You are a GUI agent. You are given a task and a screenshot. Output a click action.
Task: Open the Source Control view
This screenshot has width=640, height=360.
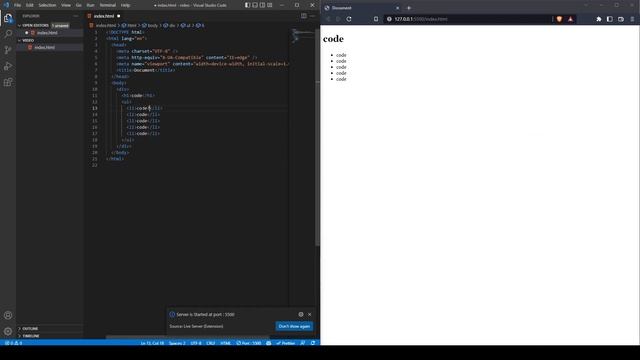click(x=8, y=50)
